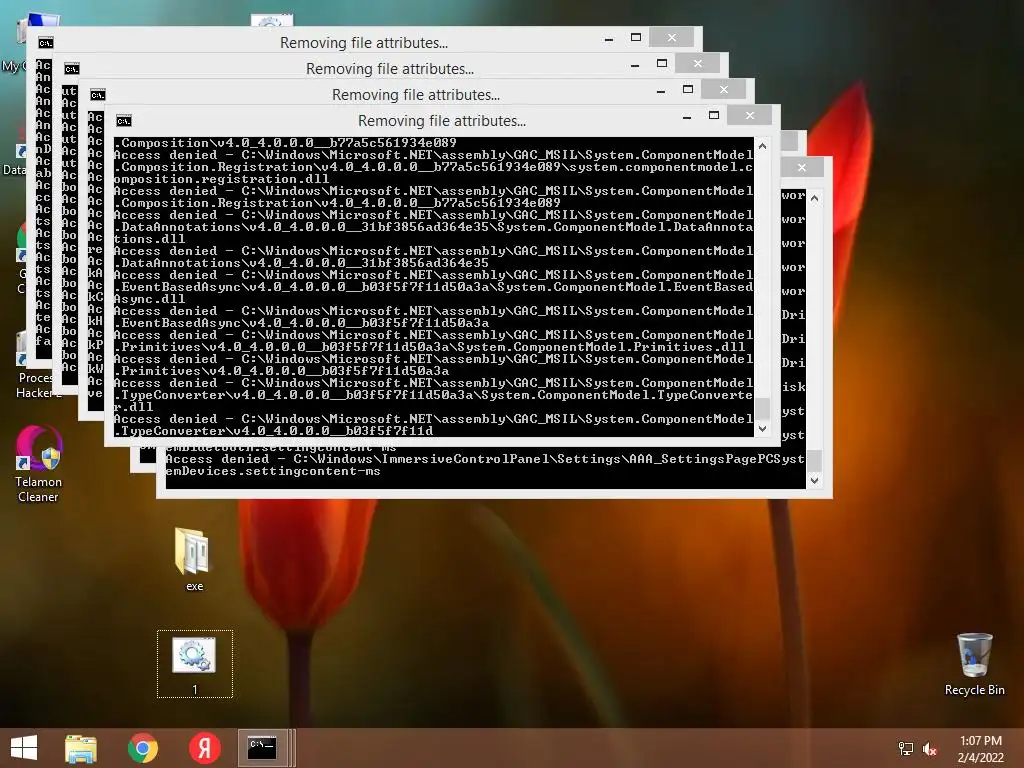Minimize the backmost Removing file attributes window
Viewport: 1024px width, 768px height.
point(609,39)
